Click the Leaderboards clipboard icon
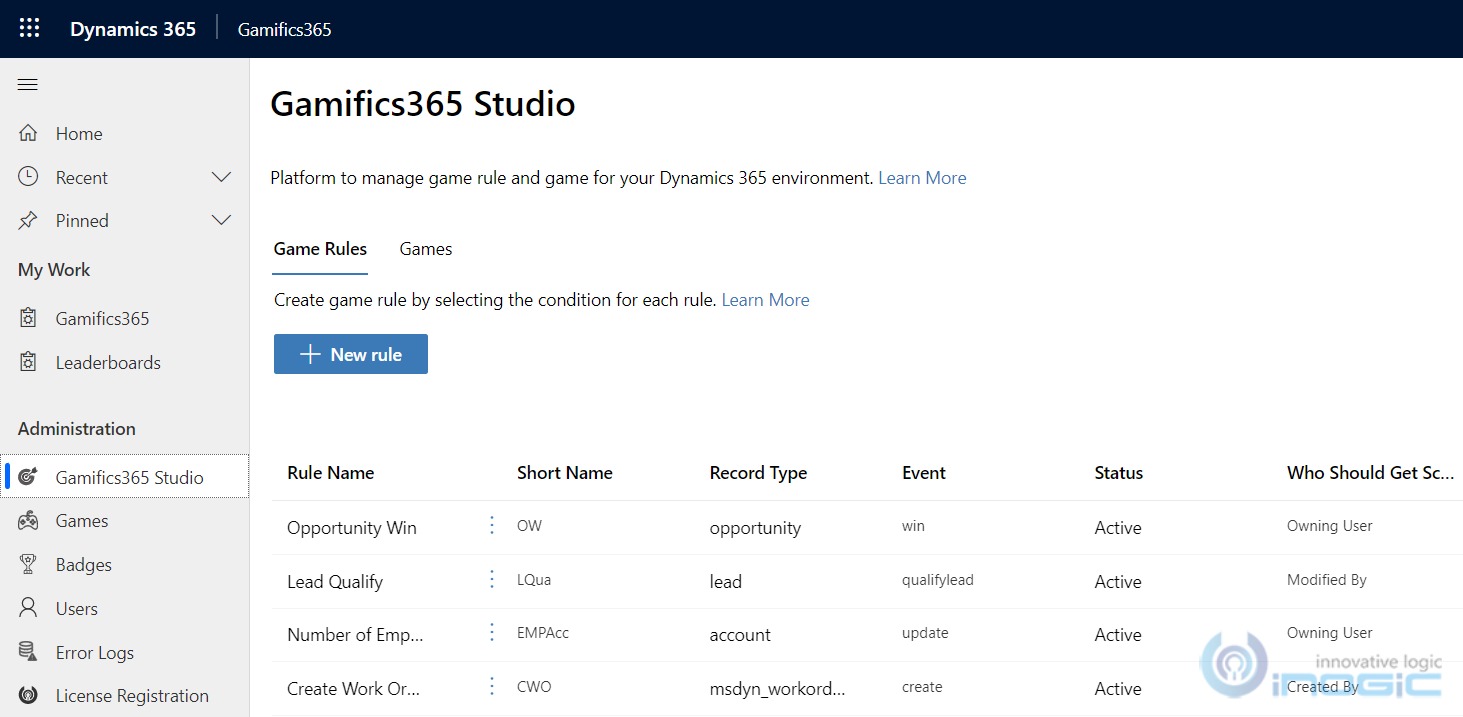The image size is (1463, 717). coord(28,362)
